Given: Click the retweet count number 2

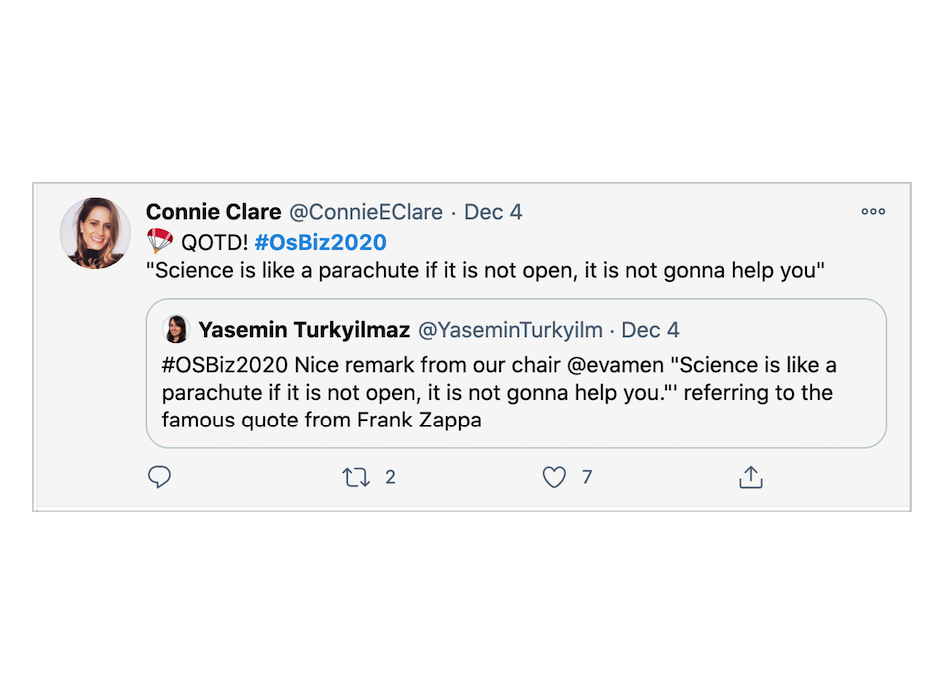Looking at the screenshot, I should (x=390, y=477).
